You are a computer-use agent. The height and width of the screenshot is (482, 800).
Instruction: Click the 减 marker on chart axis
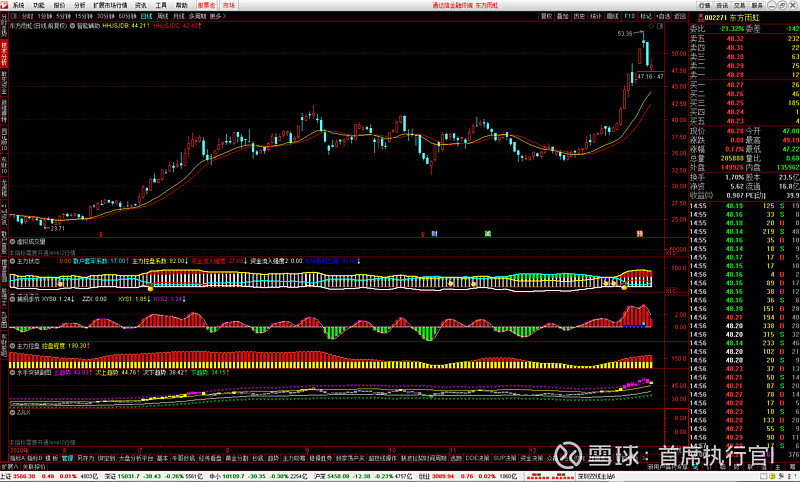pyautogui.click(x=488, y=234)
